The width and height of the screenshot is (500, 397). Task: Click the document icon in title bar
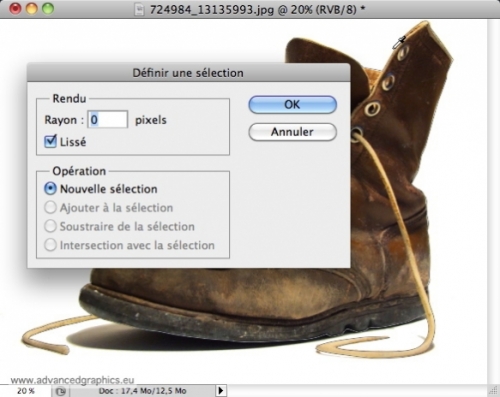click(139, 9)
